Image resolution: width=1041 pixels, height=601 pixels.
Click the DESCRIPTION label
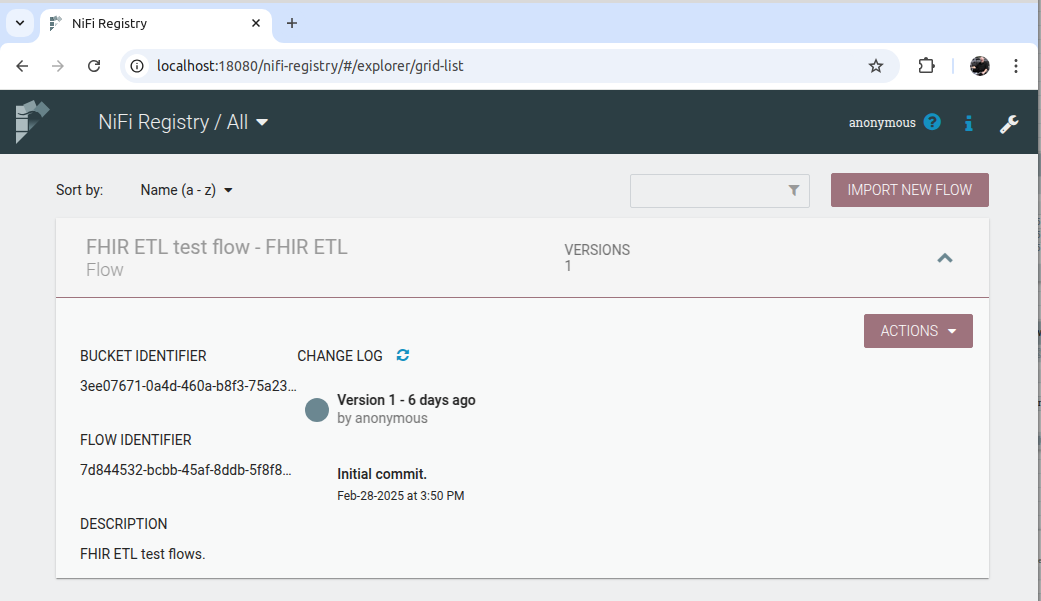pyautogui.click(x=123, y=524)
